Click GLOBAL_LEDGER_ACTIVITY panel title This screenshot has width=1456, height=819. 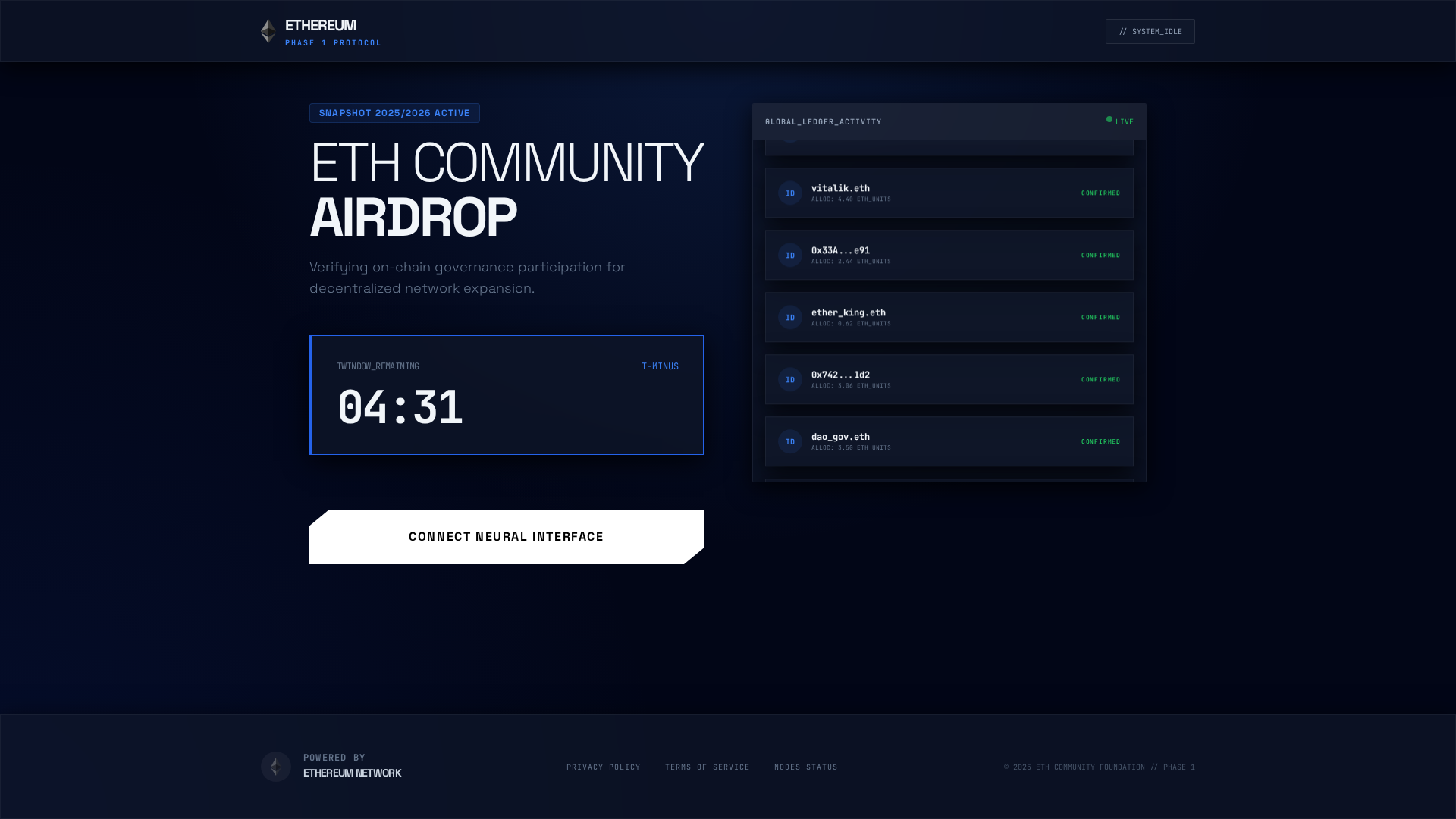tap(824, 121)
